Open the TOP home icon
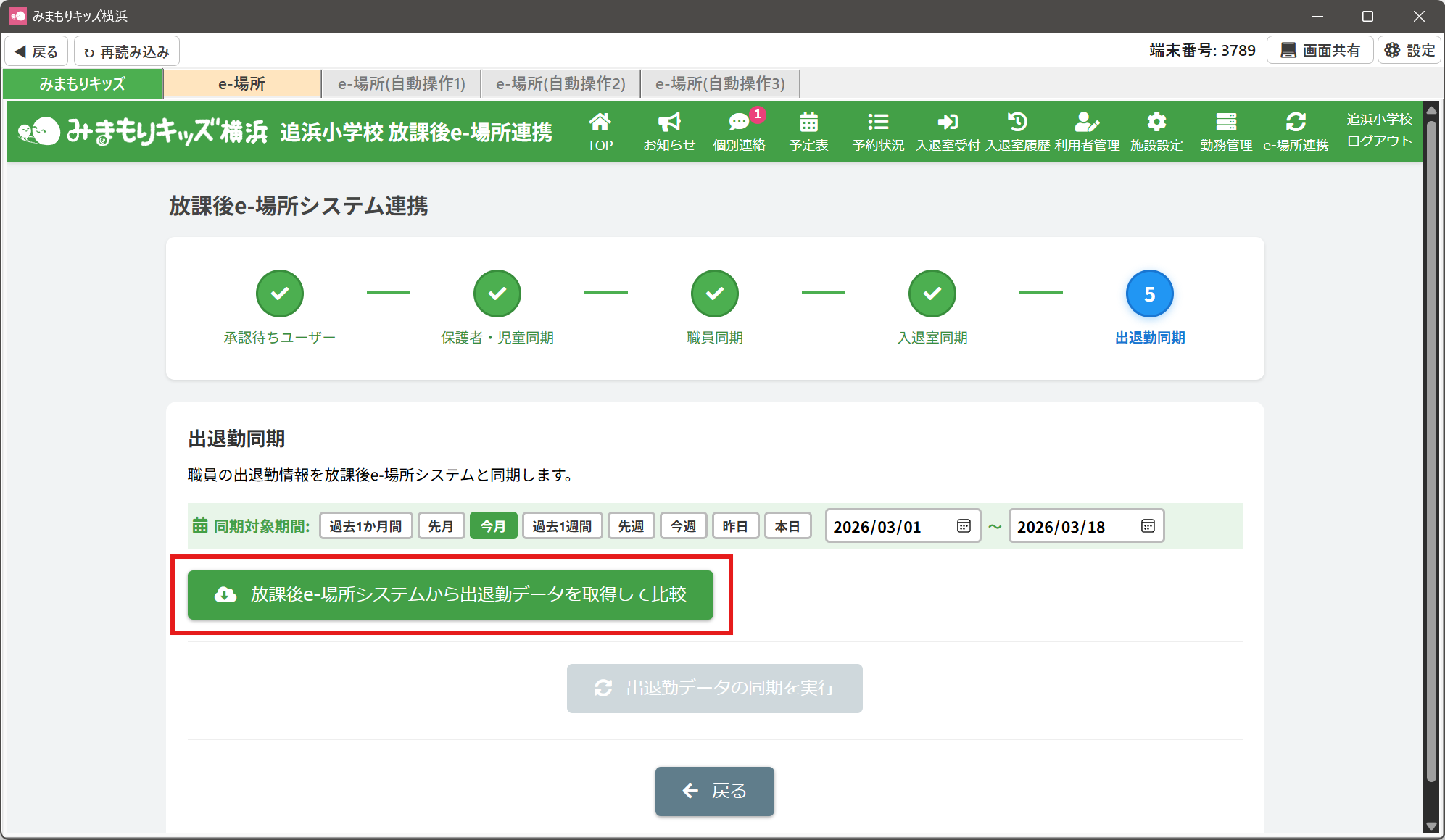The height and width of the screenshot is (840, 1445). pos(600,131)
